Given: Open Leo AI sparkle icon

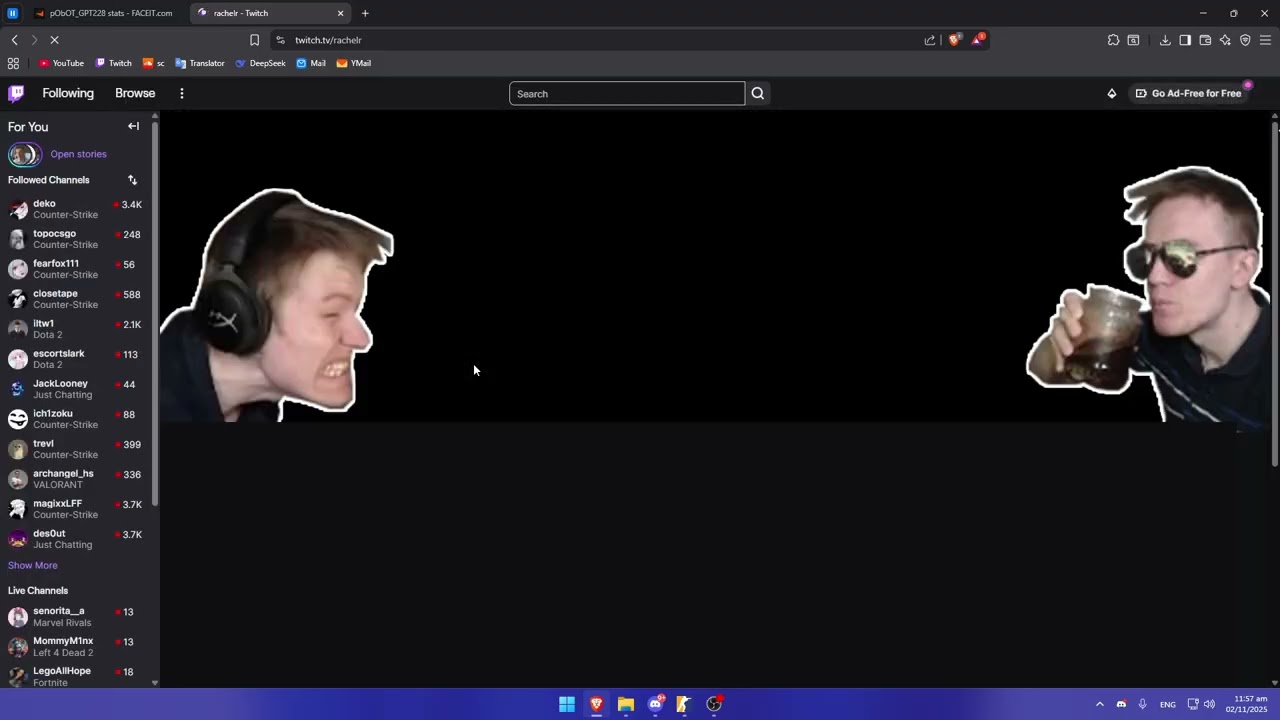Looking at the screenshot, I should (1225, 40).
